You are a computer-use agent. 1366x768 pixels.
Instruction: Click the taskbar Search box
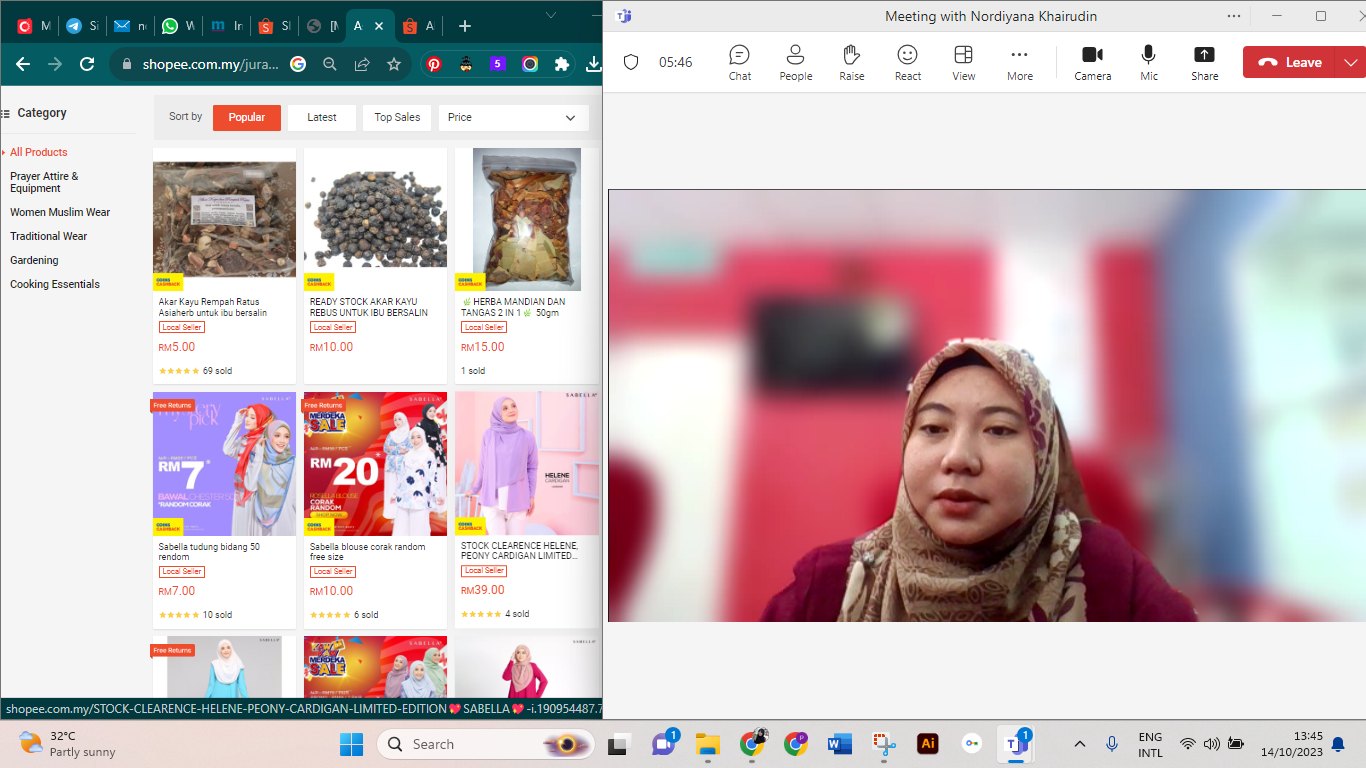pyautogui.click(x=485, y=744)
